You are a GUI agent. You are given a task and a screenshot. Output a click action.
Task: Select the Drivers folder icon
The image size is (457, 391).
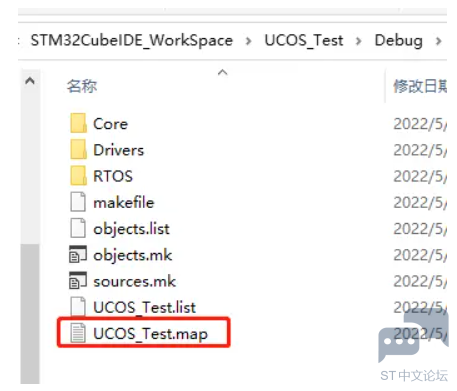(78, 149)
